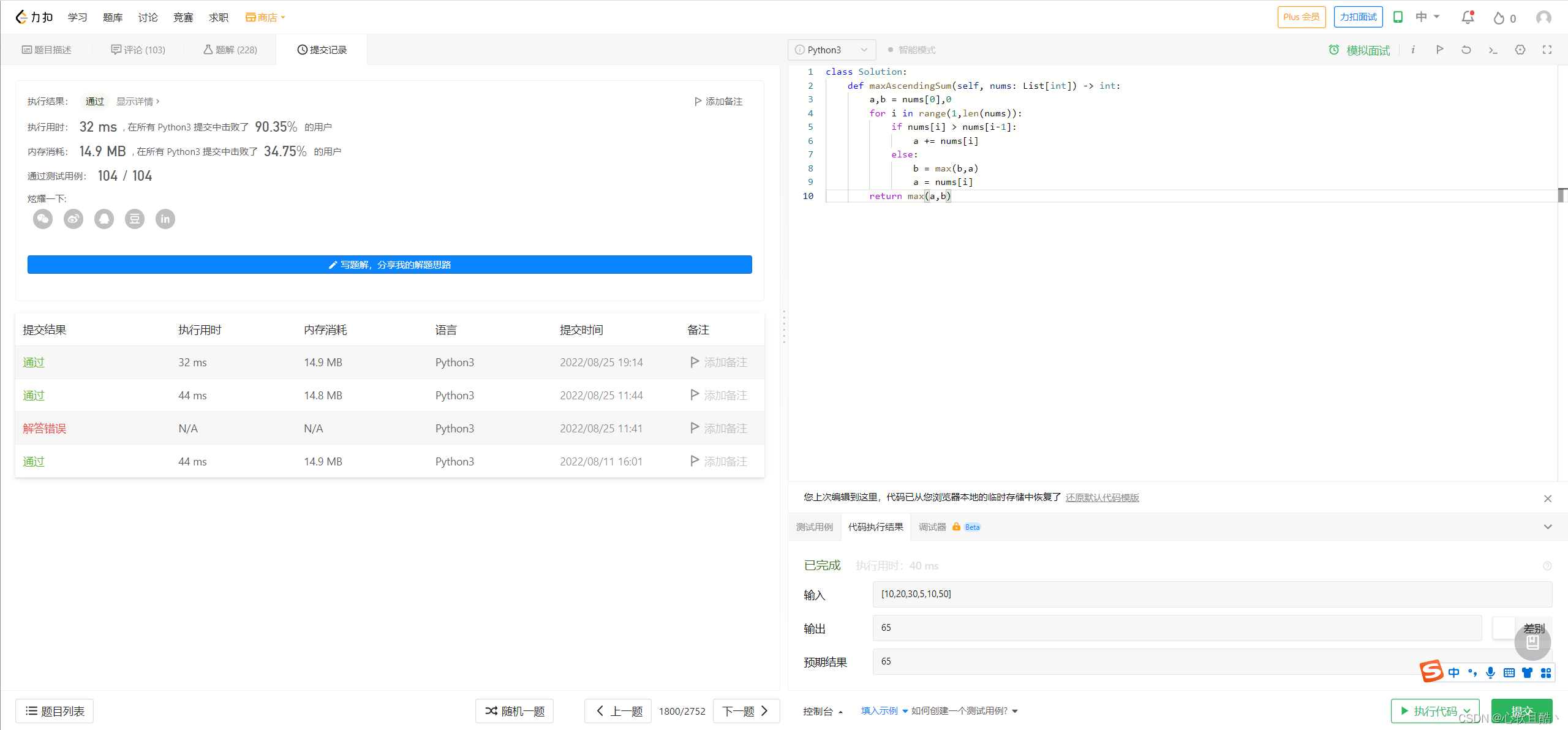Viewport: 1568px width, 730px height.
Task: Click the 写题解 blue button
Action: [390, 265]
